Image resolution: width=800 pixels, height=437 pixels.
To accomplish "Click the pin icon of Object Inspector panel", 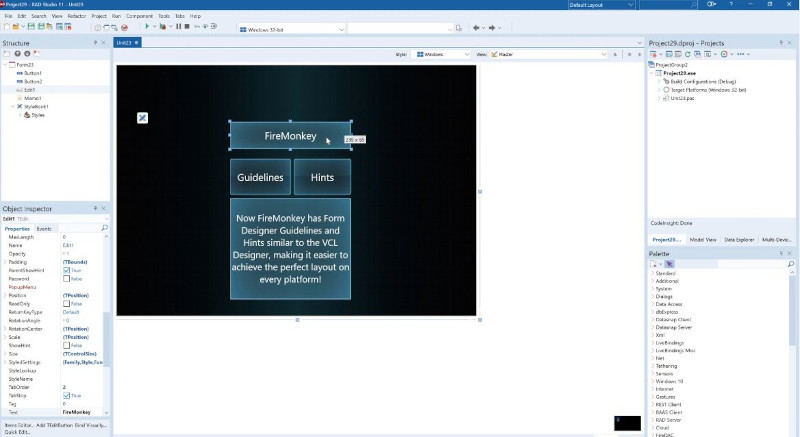I will tap(95, 209).
